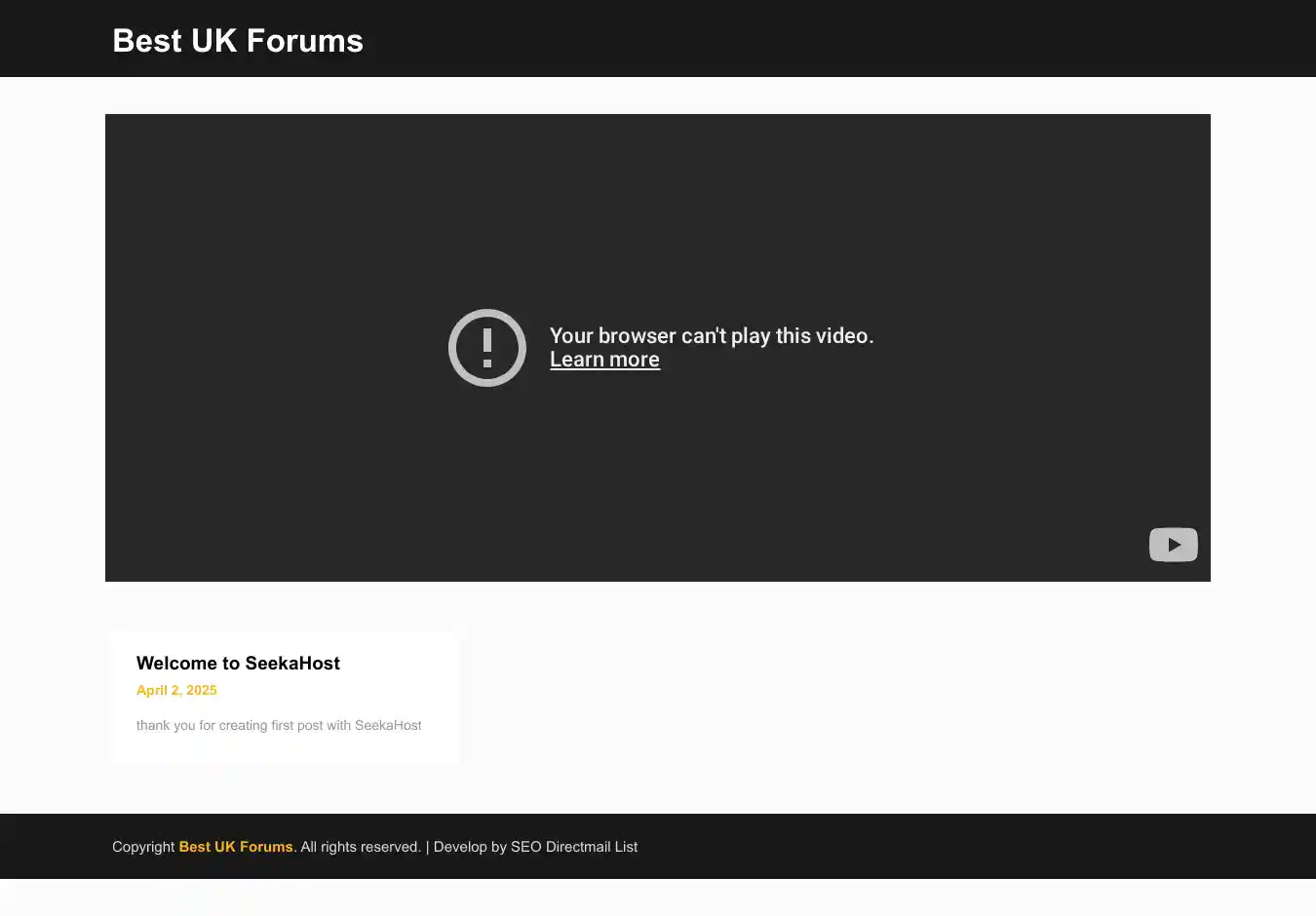Click the Develop by text in footer

point(470,847)
